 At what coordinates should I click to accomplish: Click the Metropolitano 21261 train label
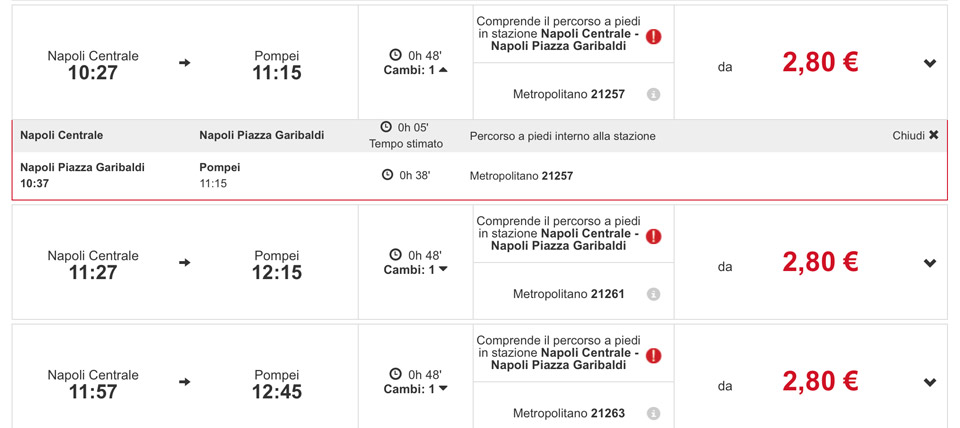point(568,294)
